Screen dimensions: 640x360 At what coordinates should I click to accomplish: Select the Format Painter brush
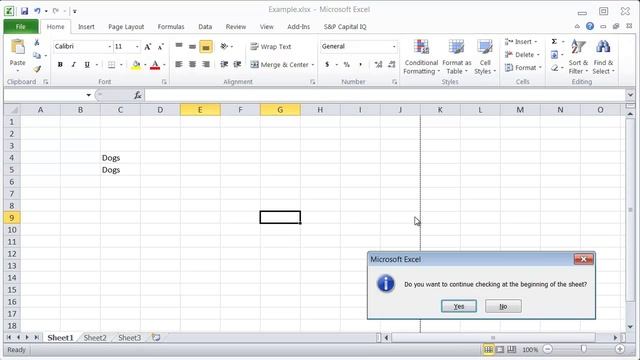37,69
